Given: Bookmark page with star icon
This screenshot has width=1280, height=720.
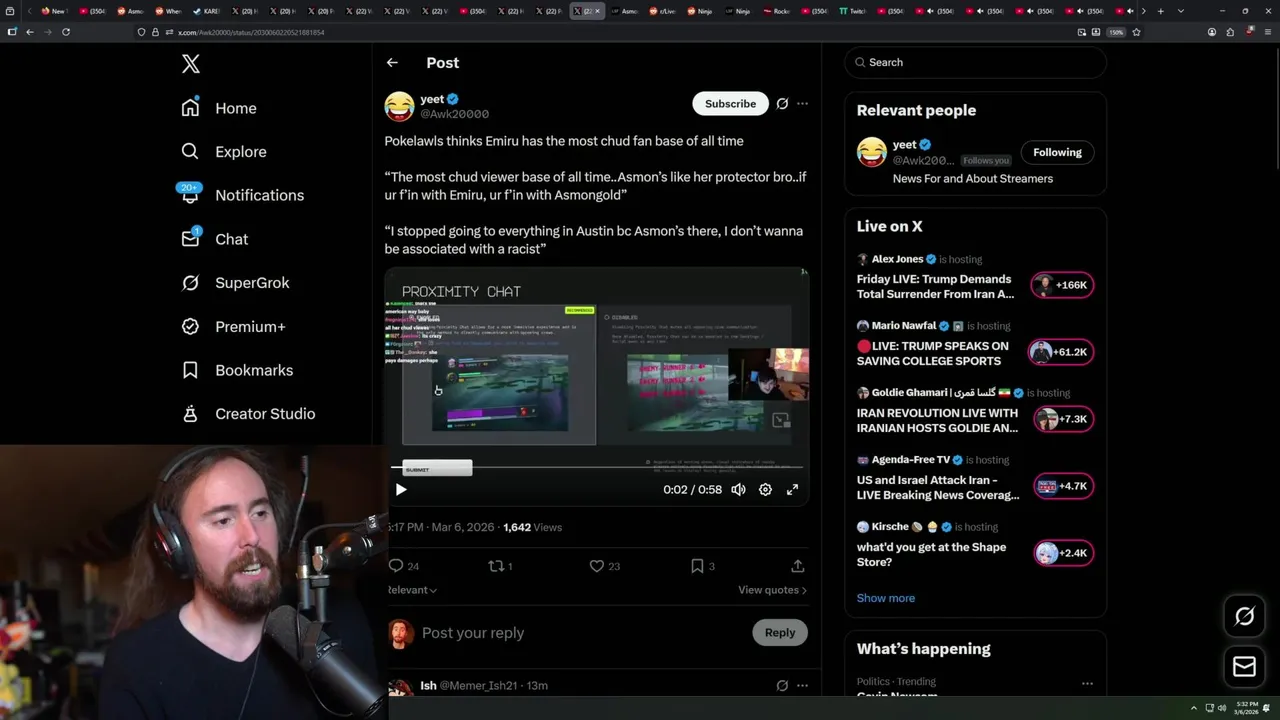Looking at the screenshot, I should 1136,32.
